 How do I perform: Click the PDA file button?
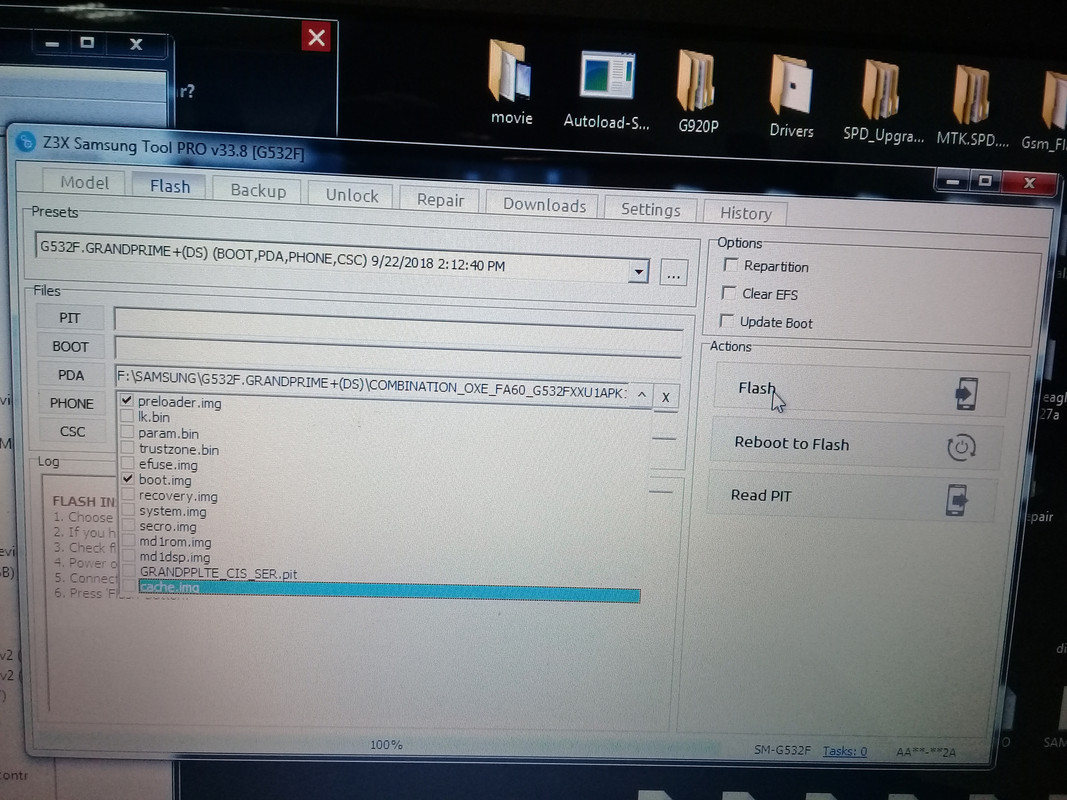click(71, 375)
